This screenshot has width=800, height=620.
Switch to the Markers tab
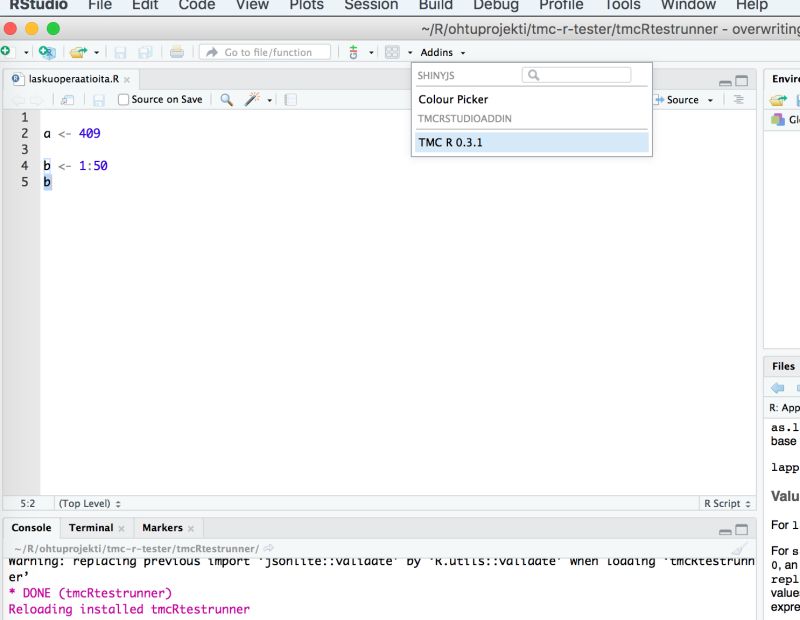click(162, 527)
